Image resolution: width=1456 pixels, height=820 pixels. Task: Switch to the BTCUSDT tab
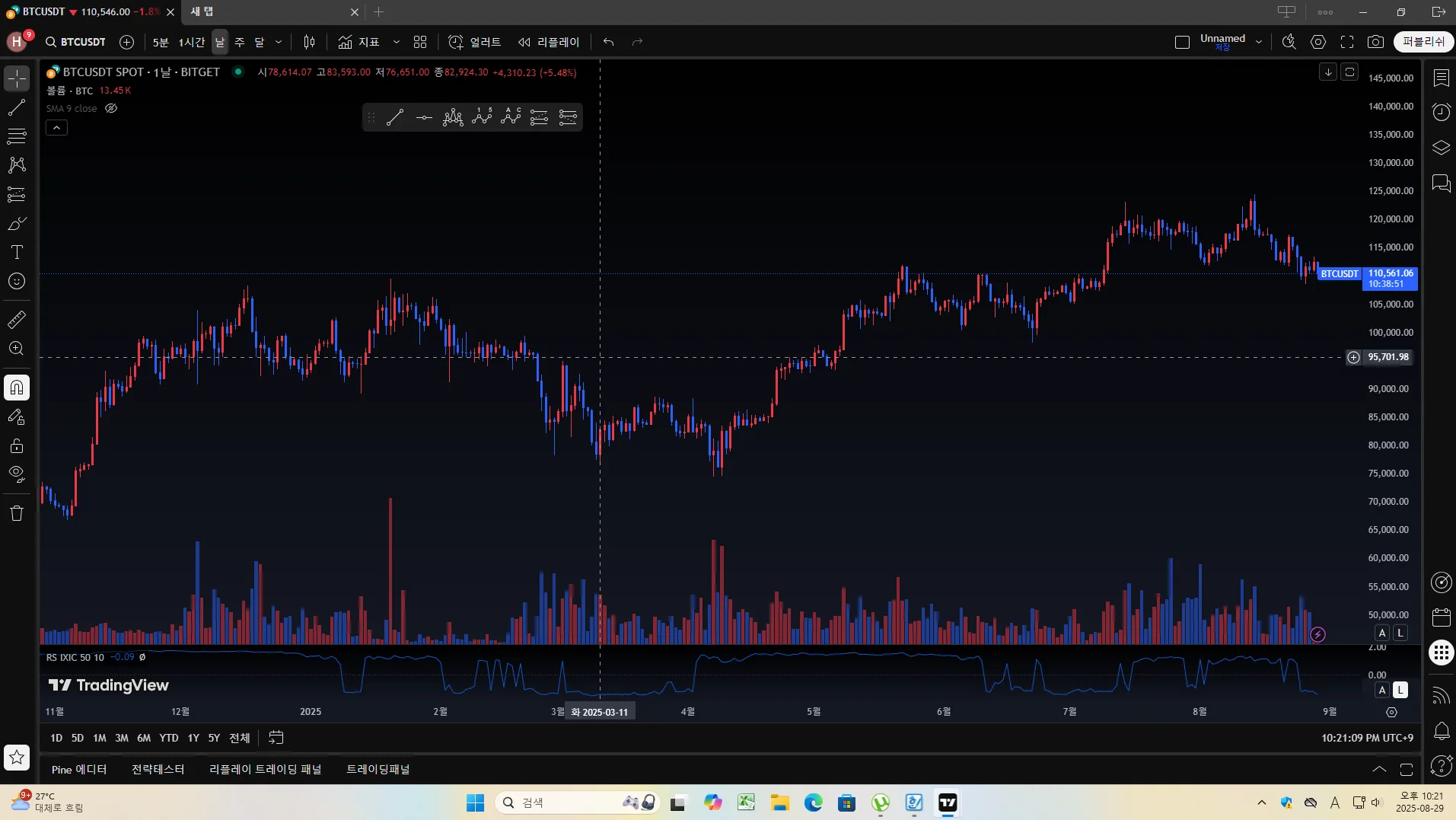pyautogui.click(x=90, y=12)
